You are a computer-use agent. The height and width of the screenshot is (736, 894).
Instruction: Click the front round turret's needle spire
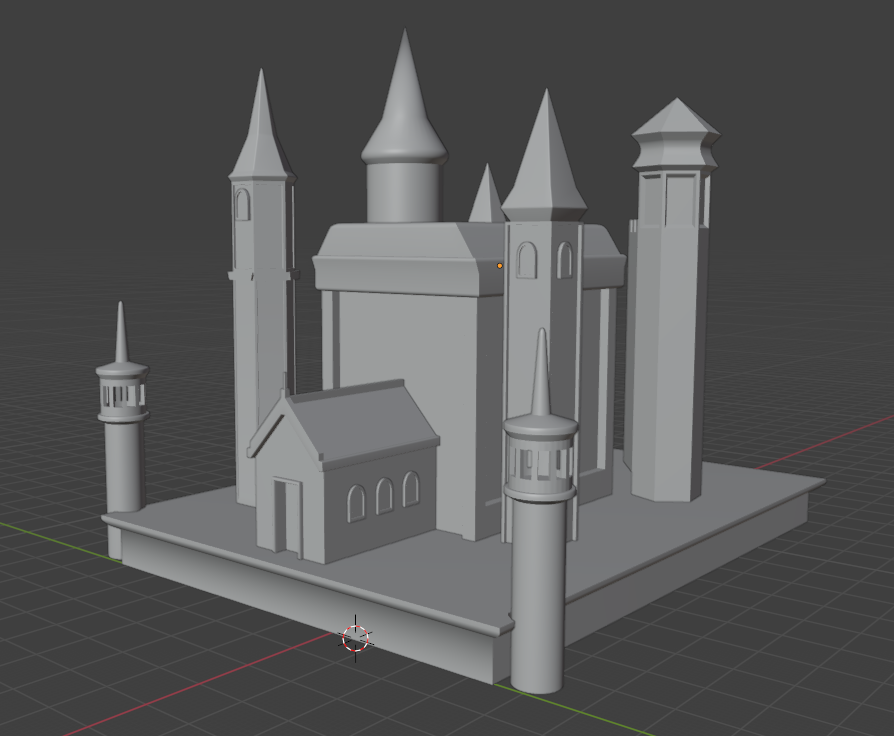[541, 372]
